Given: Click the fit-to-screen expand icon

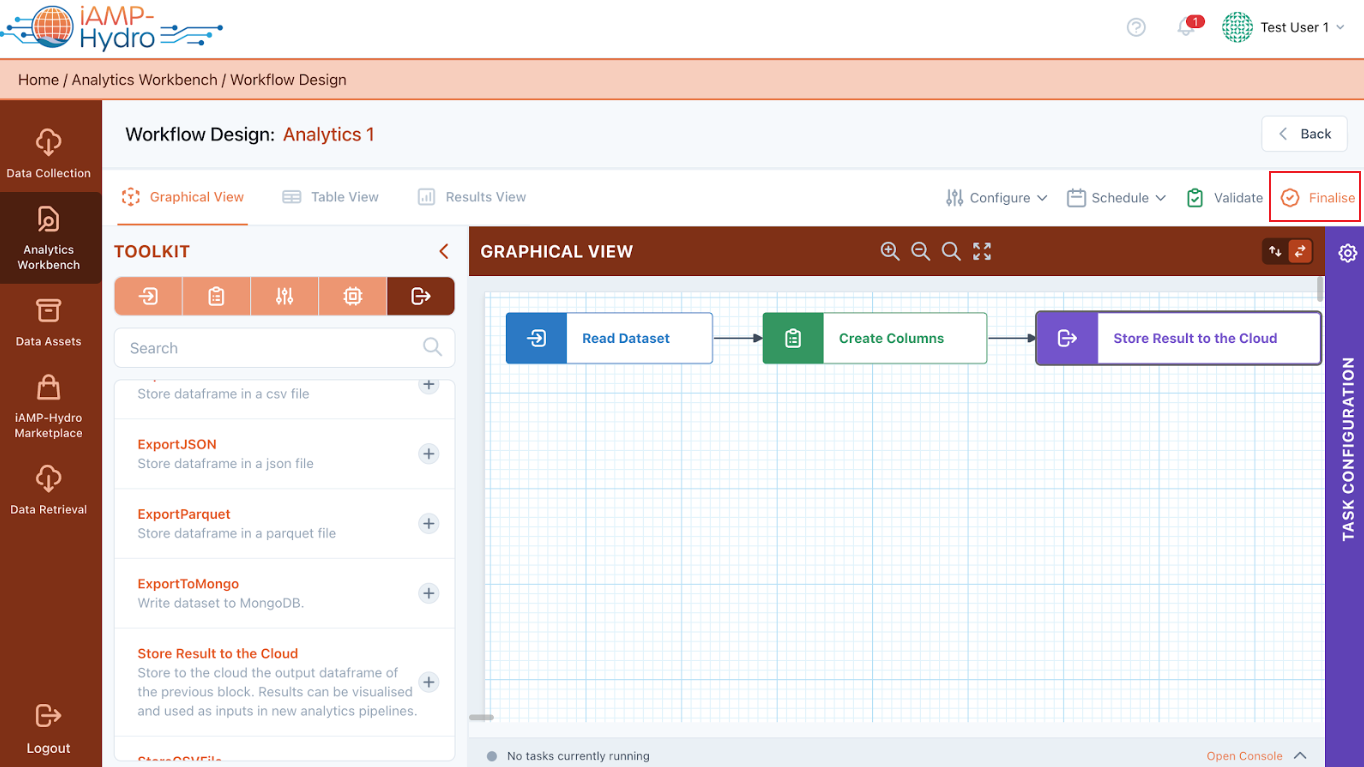Looking at the screenshot, I should point(982,251).
